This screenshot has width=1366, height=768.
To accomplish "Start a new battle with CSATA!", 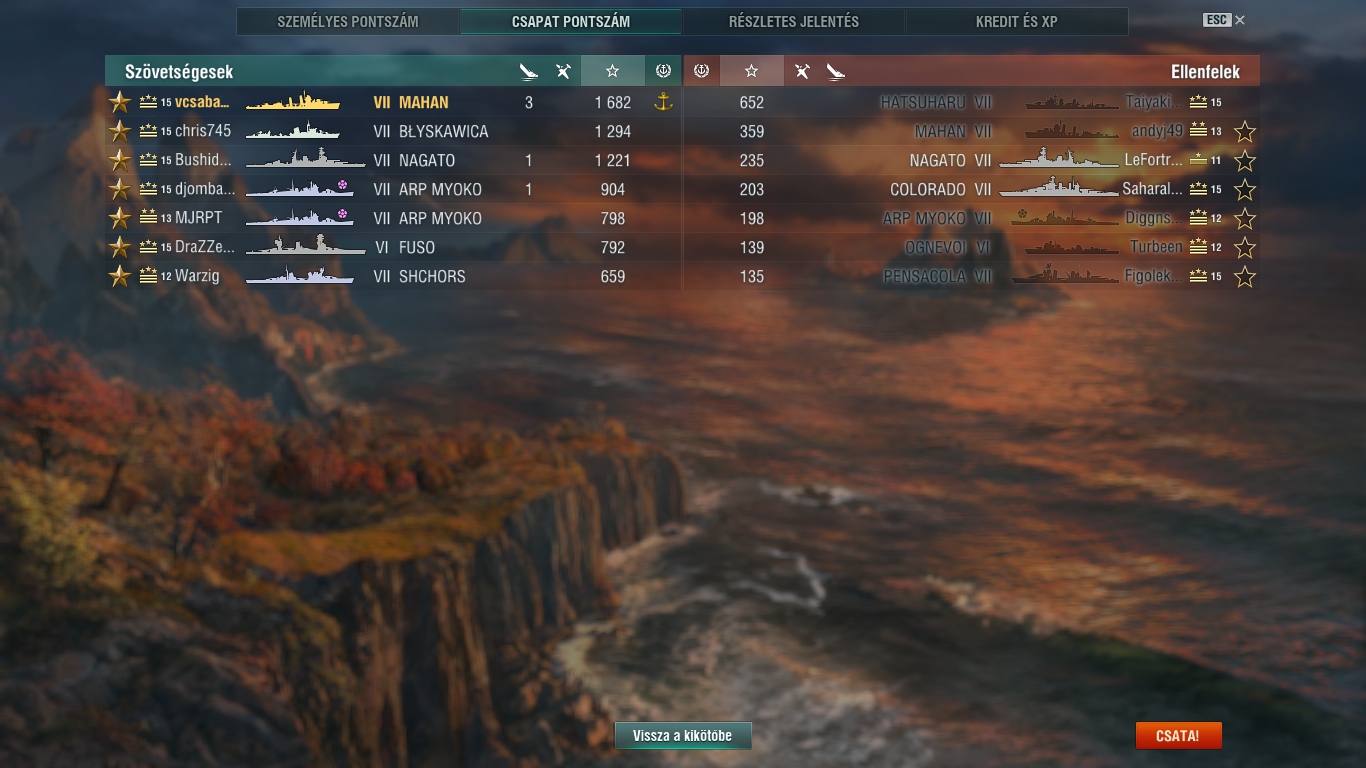I will (x=1178, y=736).
